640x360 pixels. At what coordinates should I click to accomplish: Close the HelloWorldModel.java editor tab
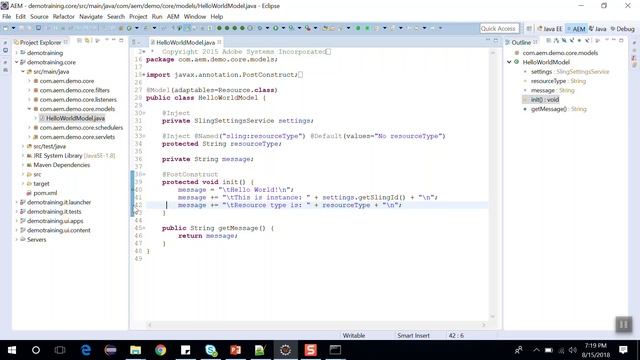point(220,42)
